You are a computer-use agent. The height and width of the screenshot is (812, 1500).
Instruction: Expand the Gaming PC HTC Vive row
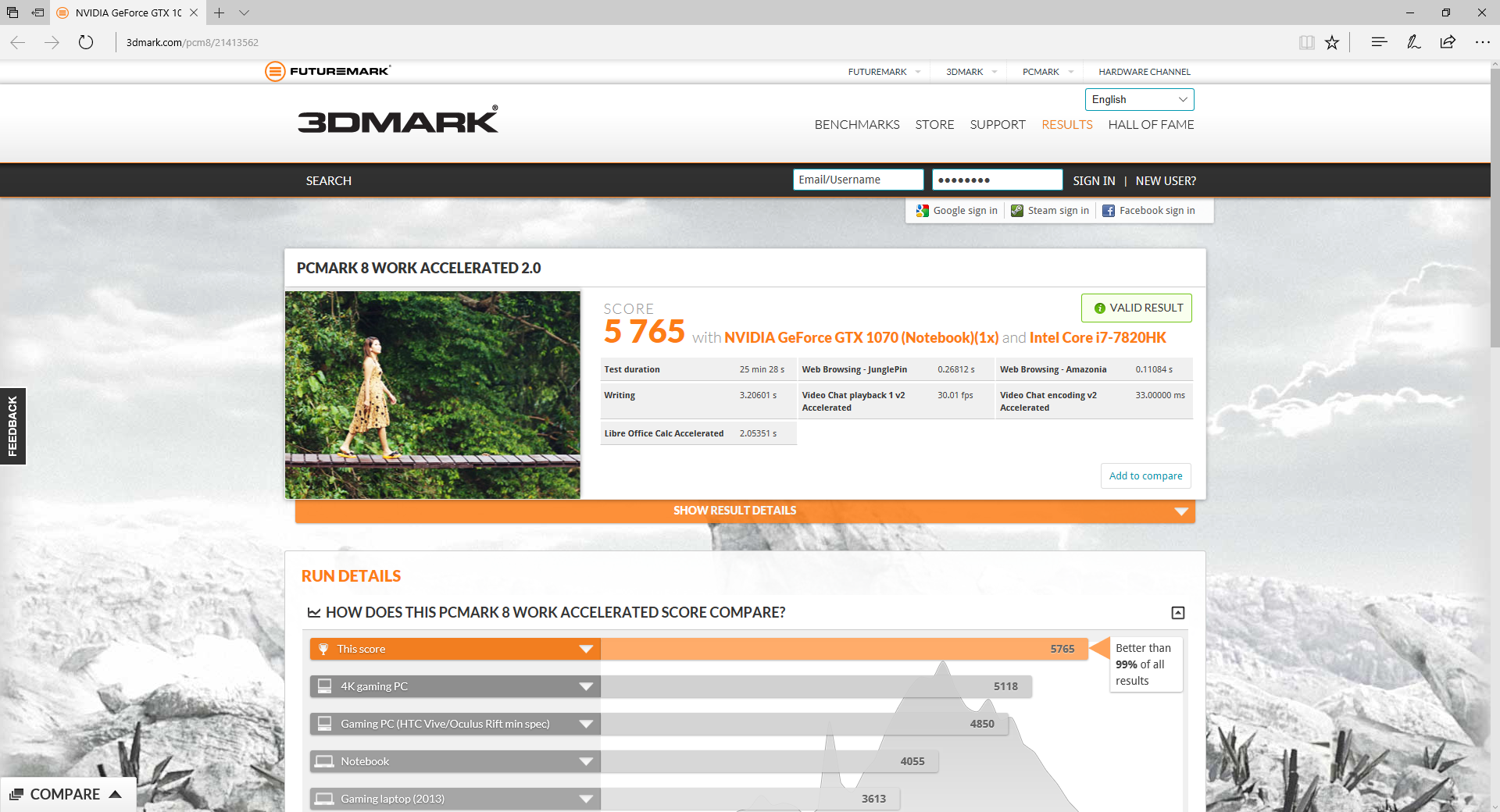click(586, 724)
